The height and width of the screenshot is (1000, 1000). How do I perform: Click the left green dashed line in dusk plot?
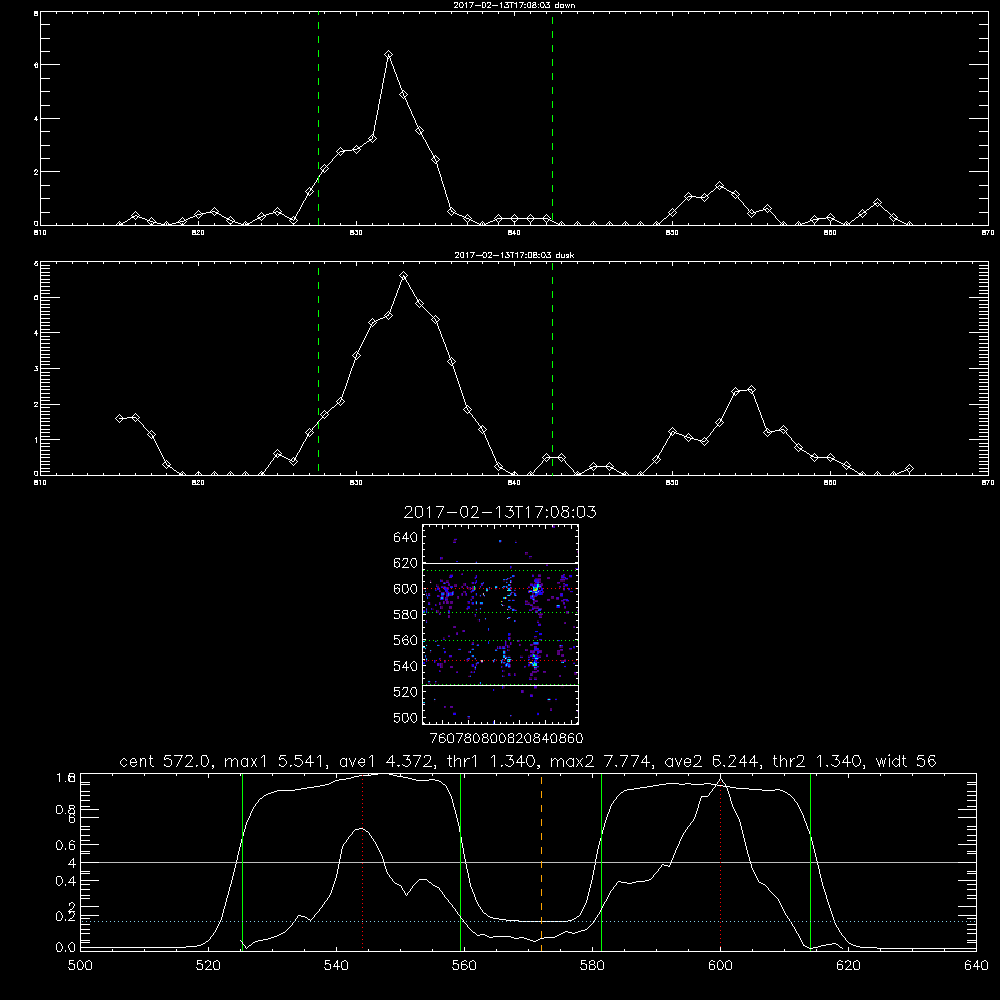(318, 368)
